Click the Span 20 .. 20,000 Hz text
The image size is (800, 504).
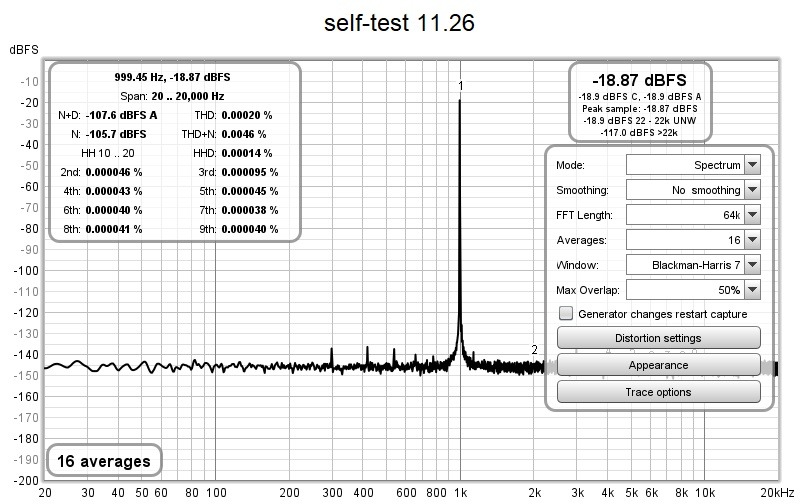point(172,96)
